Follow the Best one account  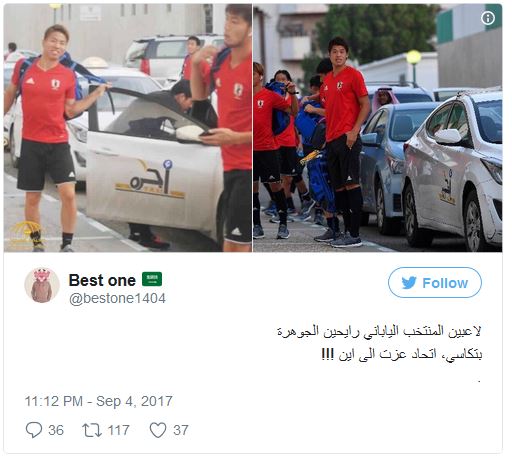tap(435, 283)
